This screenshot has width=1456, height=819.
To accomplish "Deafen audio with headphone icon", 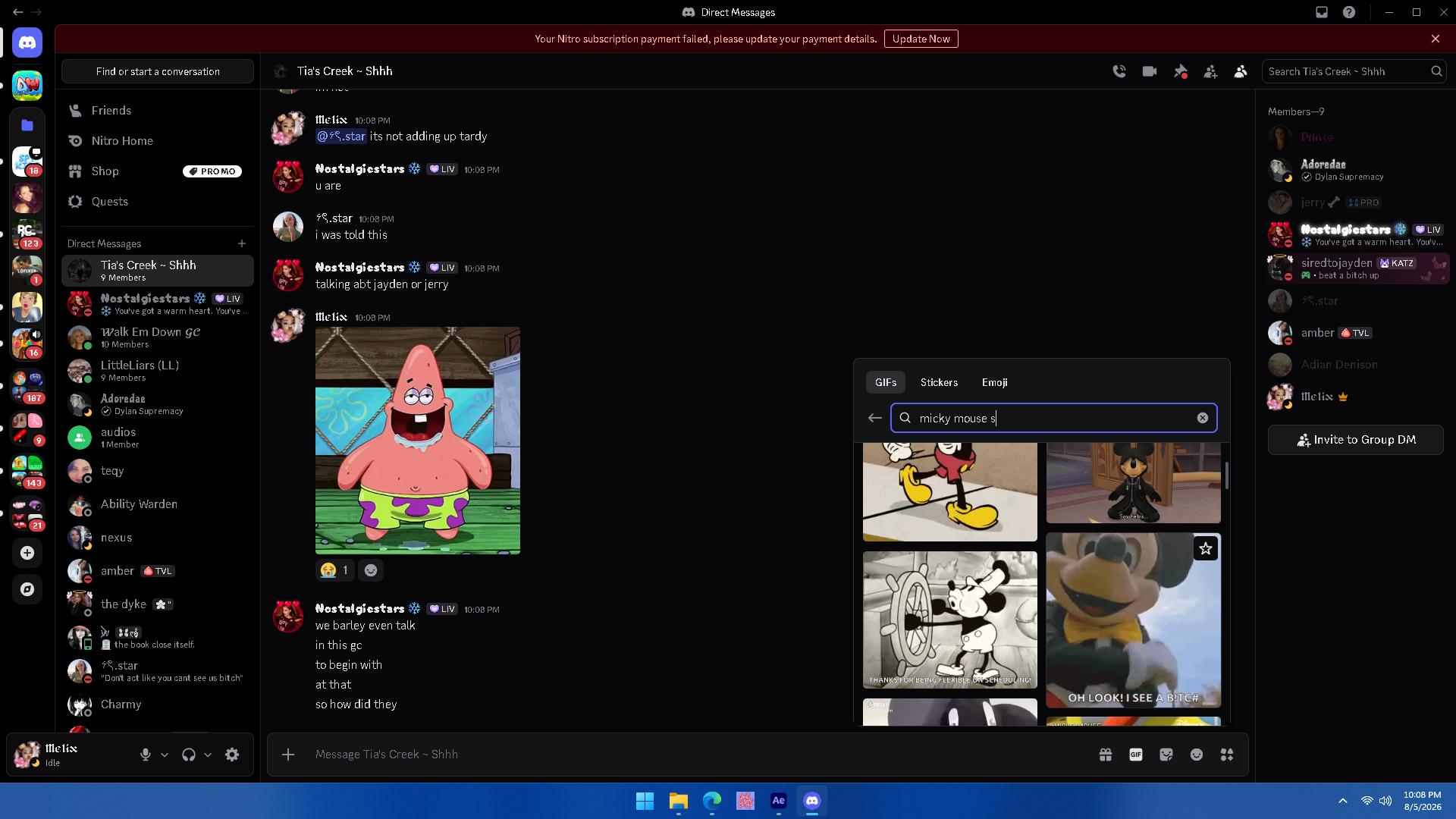I will pyautogui.click(x=189, y=755).
